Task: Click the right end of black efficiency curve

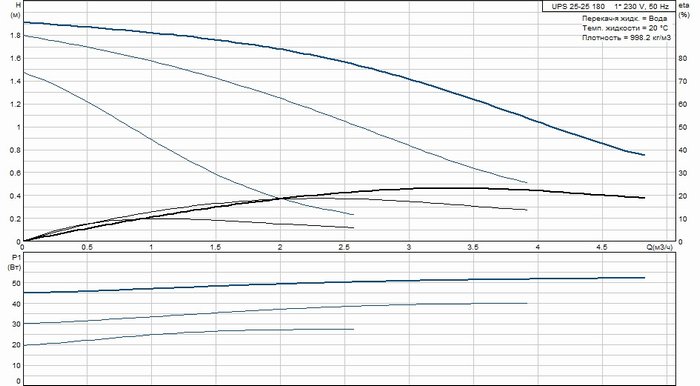Action: [644, 198]
